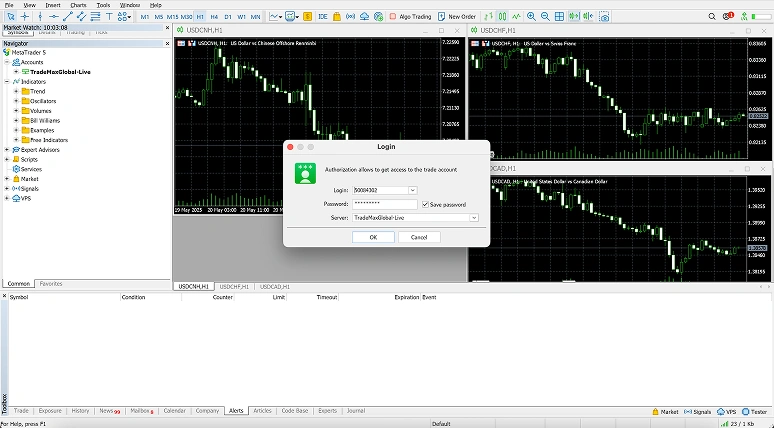Screen dimensions: 774x428
Task: Select the H1 timeframe button
Action: 200,17
